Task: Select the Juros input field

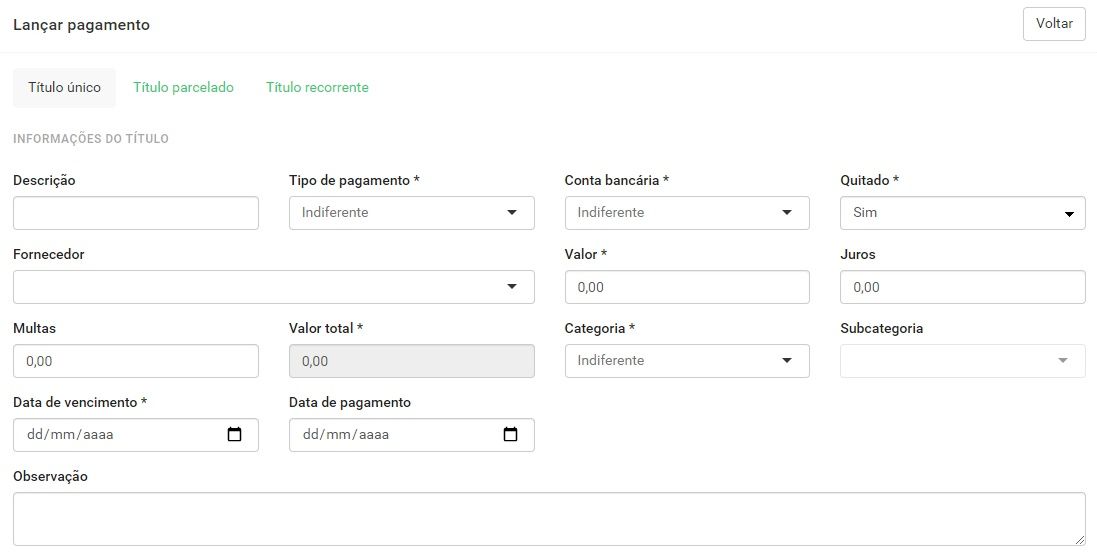Action: coord(963,287)
